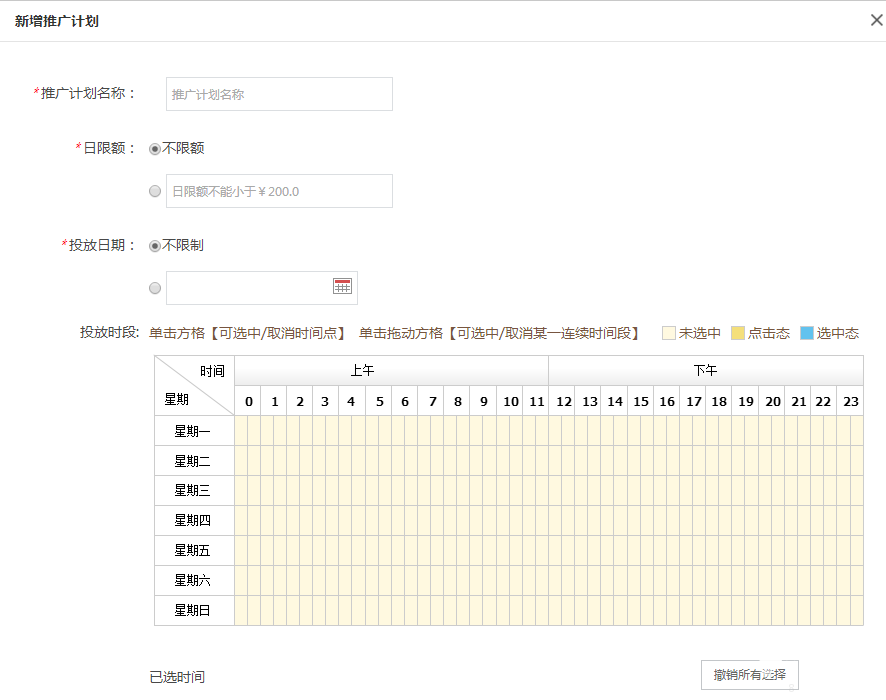This screenshot has height=700, width=886.
Task: Click the hour 12 column header
Action: [563, 400]
